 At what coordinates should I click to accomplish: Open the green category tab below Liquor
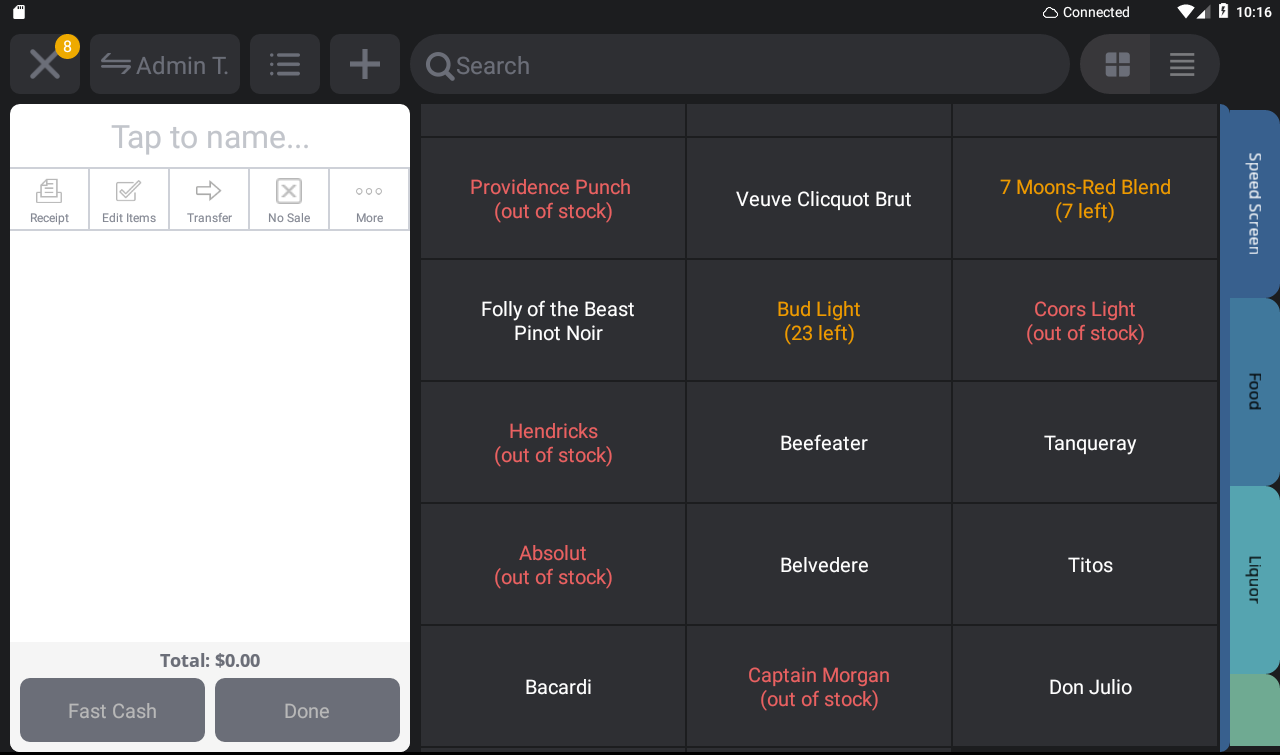pos(1252,710)
